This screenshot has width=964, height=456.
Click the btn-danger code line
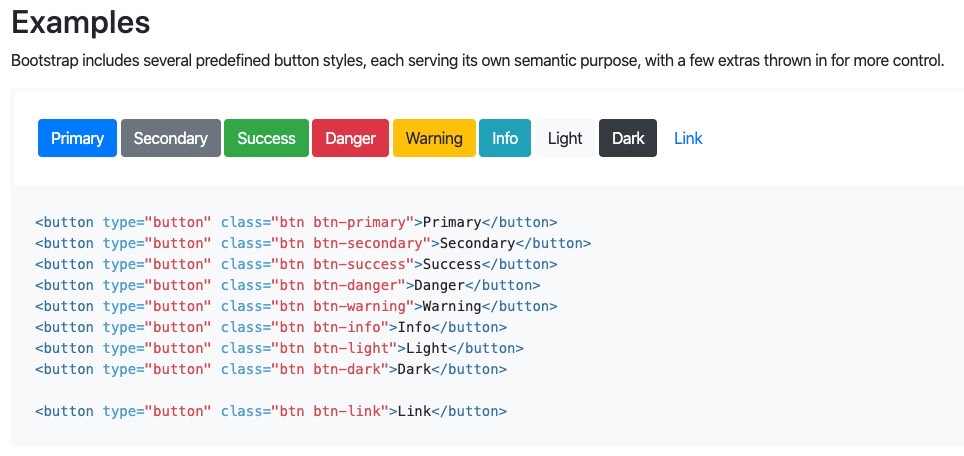(x=288, y=285)
